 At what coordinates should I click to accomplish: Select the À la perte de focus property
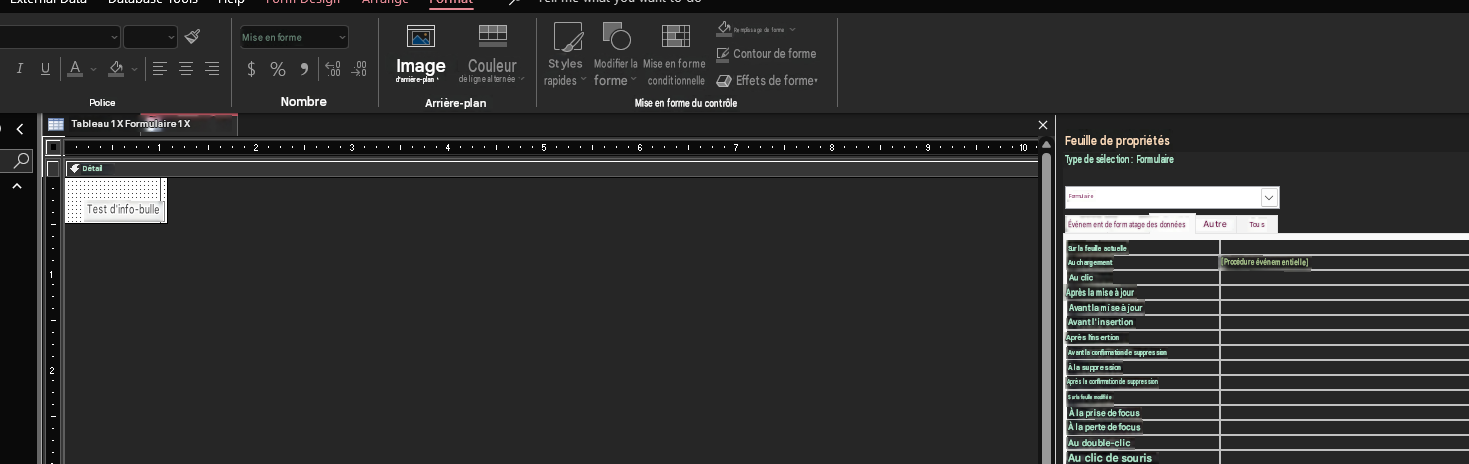click(x=1104, y=428)
